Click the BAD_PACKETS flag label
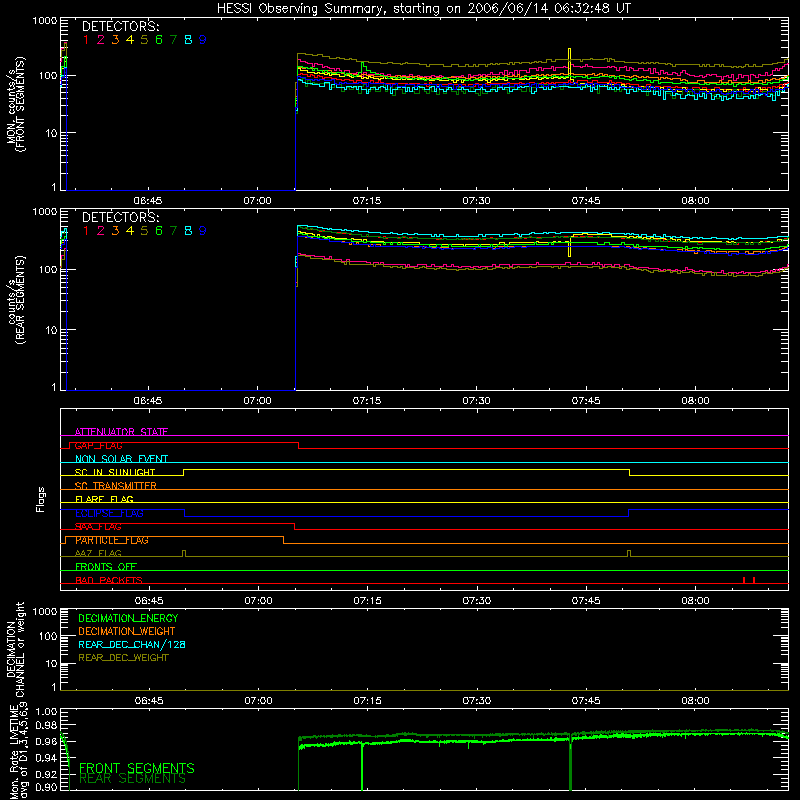 click(x=109, y=580)
